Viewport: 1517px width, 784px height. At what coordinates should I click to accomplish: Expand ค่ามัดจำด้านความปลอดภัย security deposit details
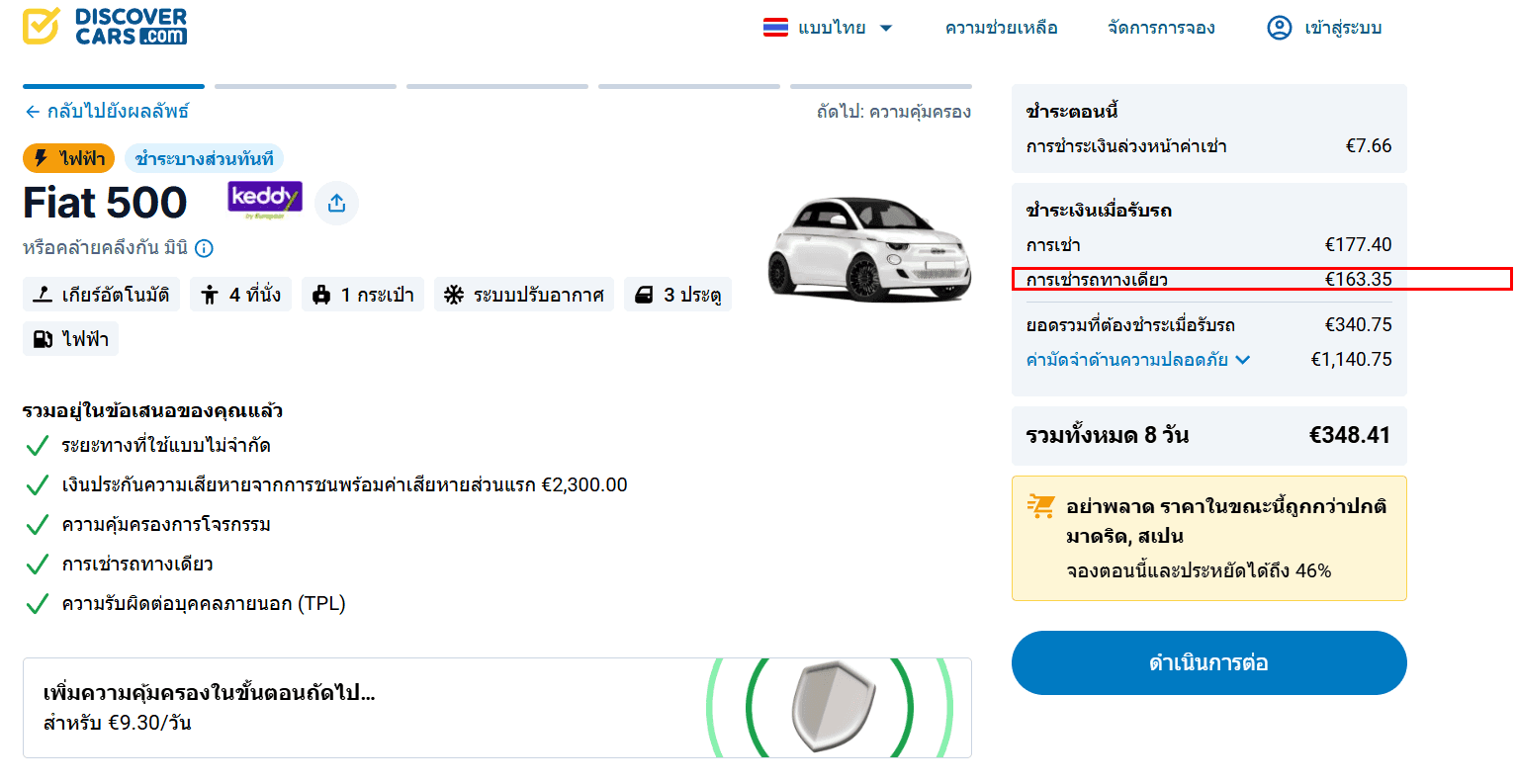point(1138,360)
